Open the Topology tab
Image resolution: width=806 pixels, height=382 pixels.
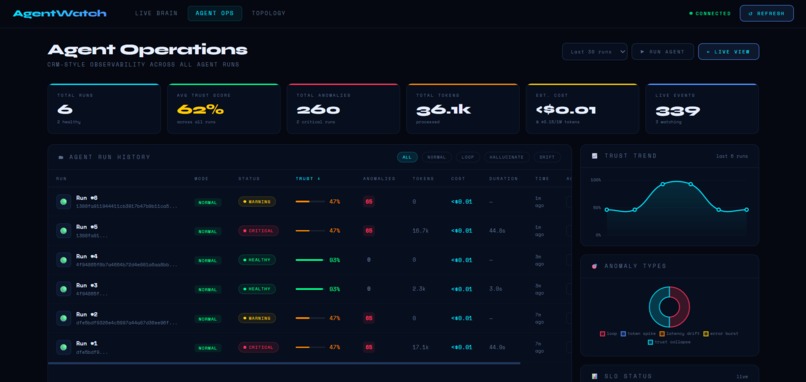(x=268, y=13)
